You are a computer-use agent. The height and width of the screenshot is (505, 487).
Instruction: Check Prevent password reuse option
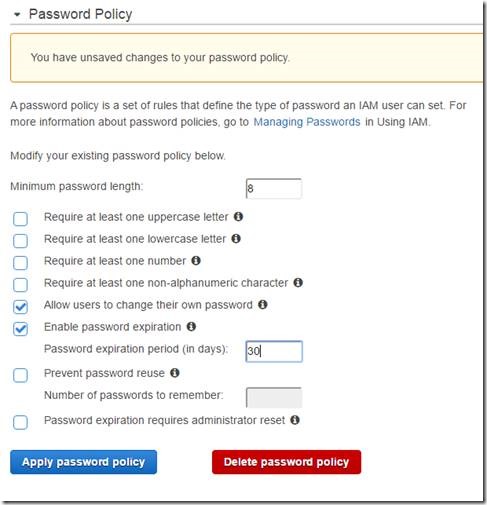coord(20,375)
